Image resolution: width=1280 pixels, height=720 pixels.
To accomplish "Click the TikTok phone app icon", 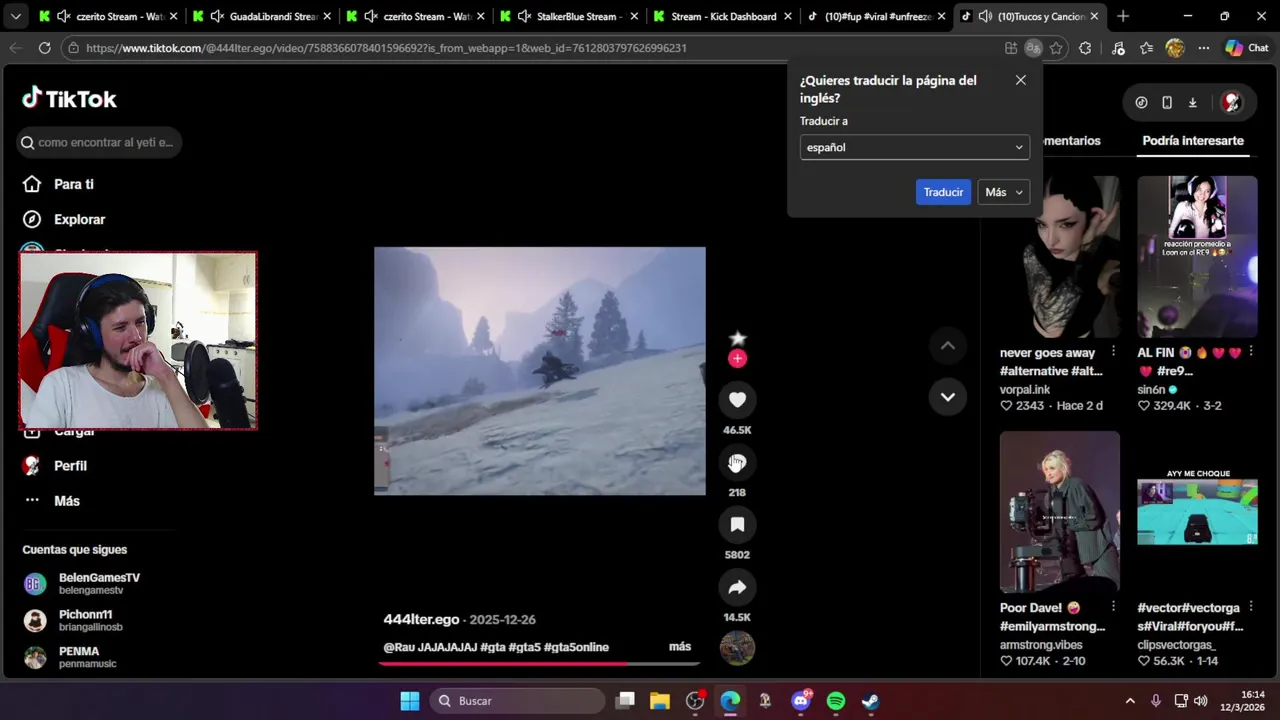I will [1167, 102].
